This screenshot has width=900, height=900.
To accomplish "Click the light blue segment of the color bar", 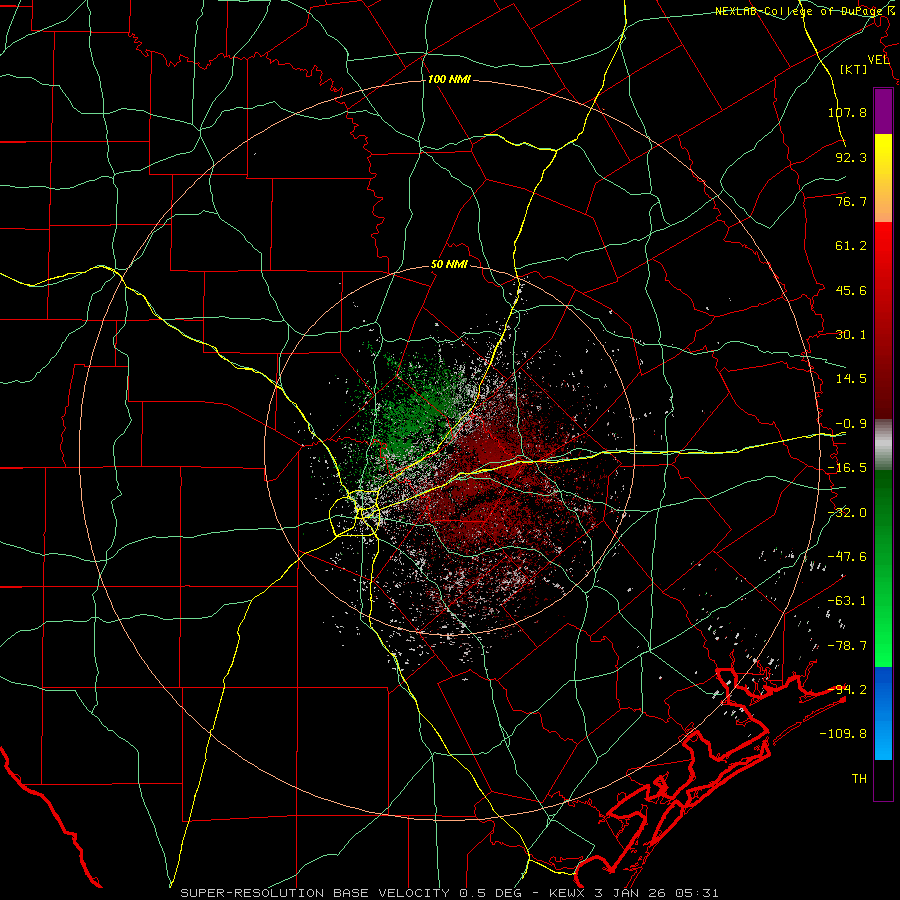I will click(x=883, y=713).
